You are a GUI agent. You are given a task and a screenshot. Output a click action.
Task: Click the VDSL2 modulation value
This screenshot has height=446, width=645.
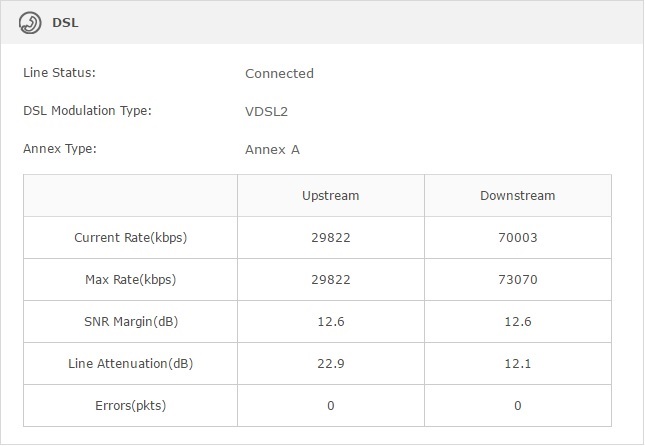pyautogui.click(x=267, y=111)
